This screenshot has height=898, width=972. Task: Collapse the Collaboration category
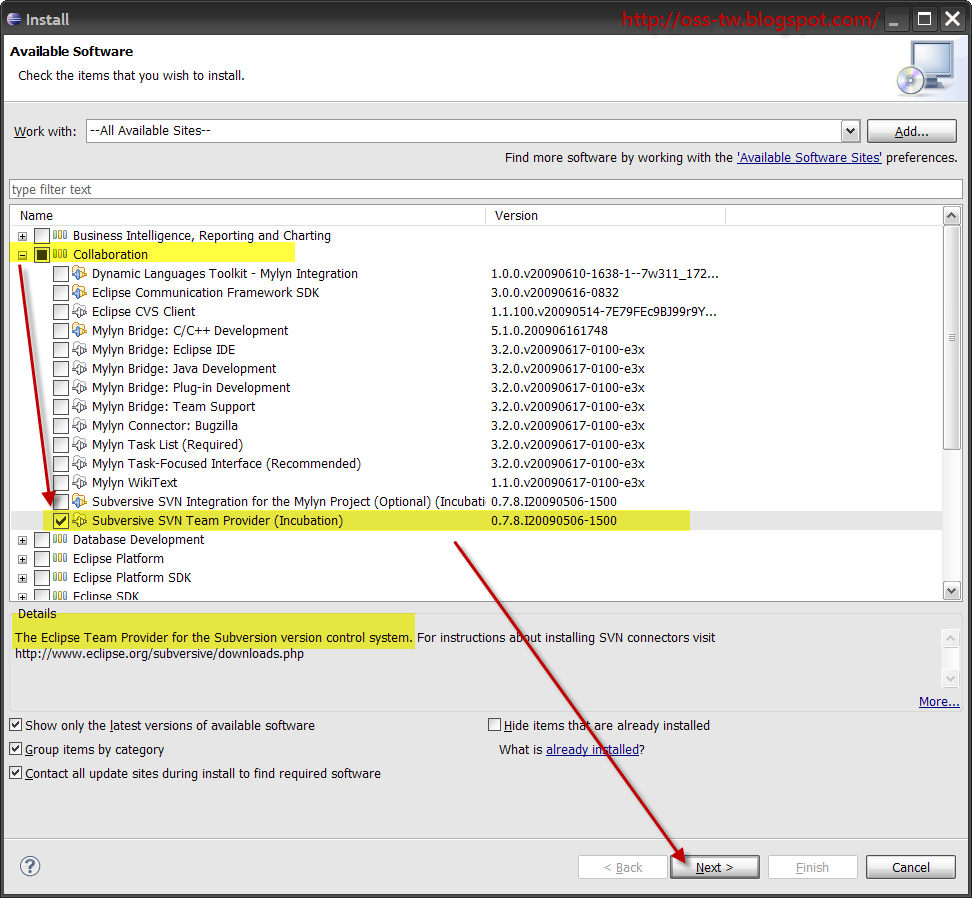(x=22, y=255)
